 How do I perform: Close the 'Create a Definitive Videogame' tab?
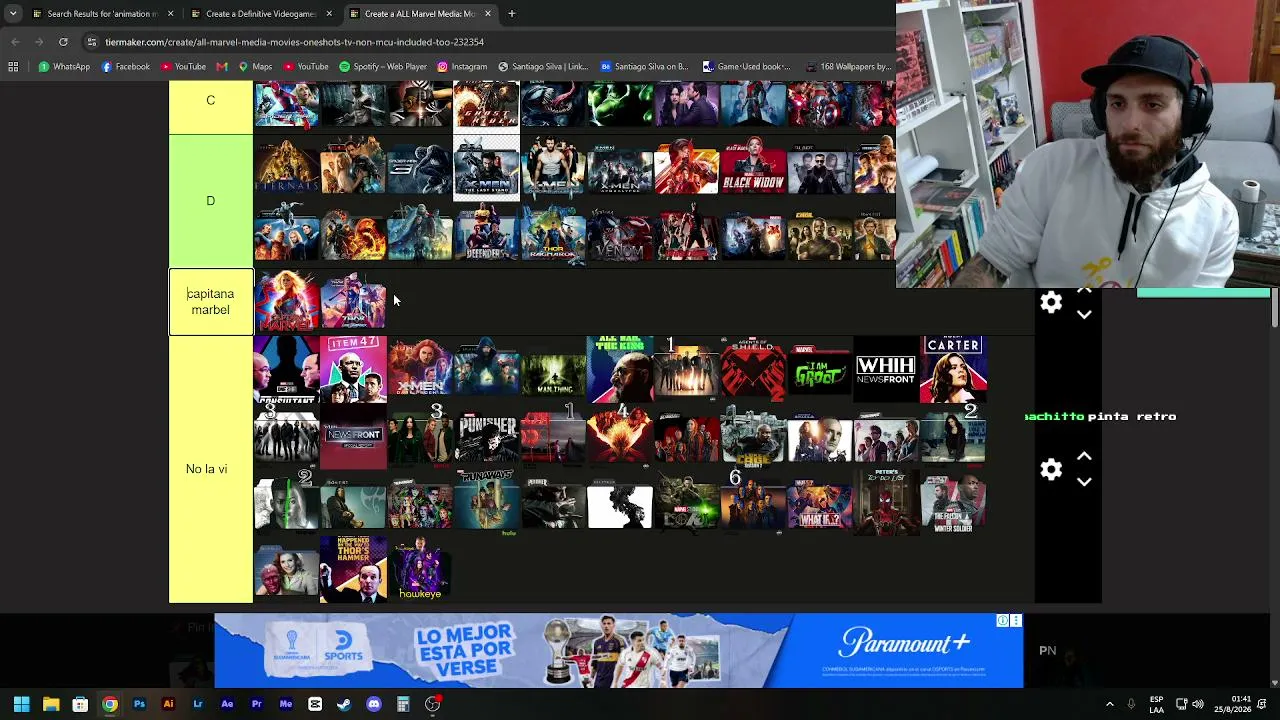point(330,14)
